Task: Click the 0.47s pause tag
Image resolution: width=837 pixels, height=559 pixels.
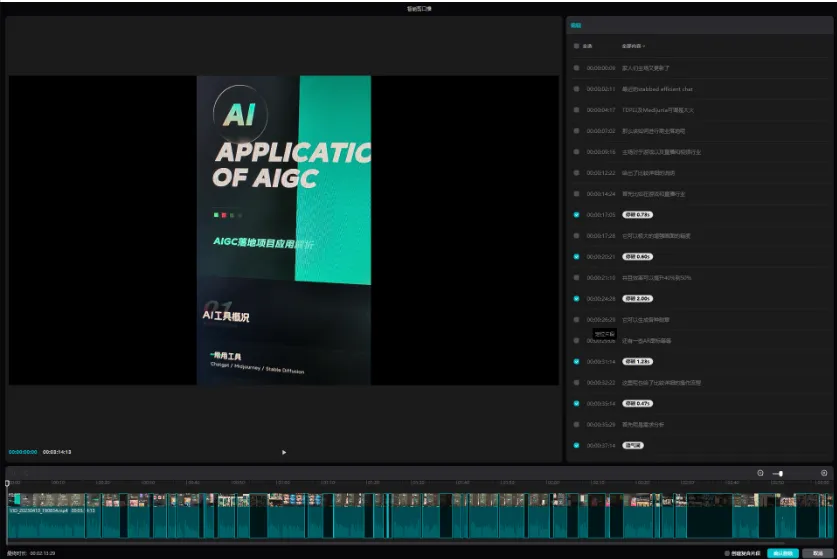Action: point(637,404)
